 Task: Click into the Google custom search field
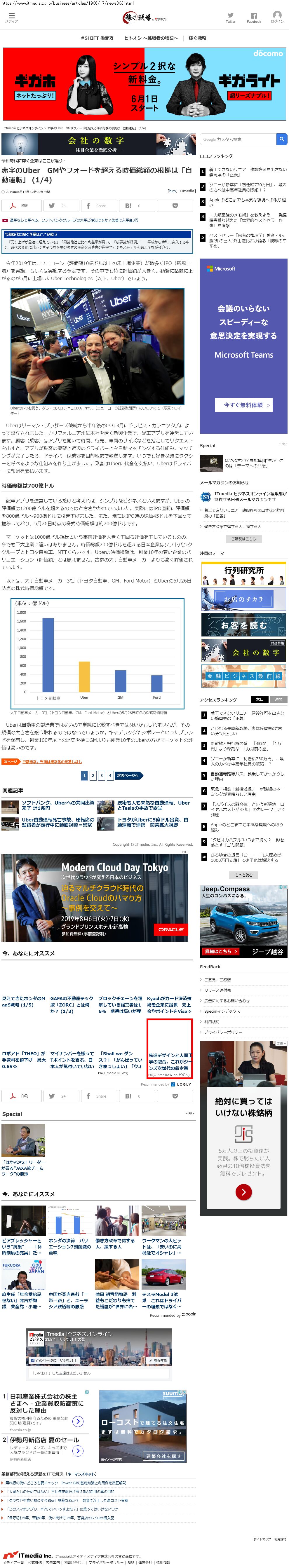click(238, 139)
